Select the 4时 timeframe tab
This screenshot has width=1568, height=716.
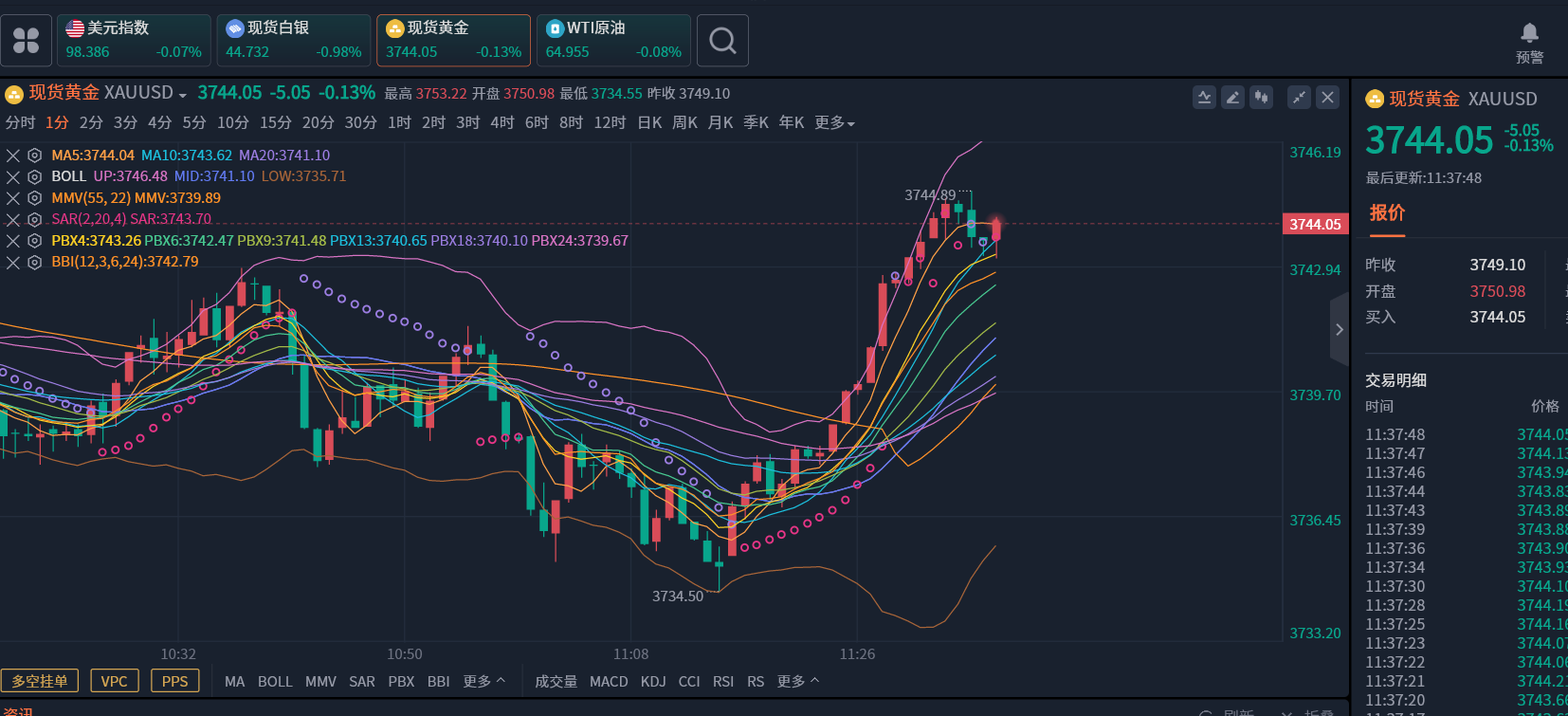pyautogui.click(x=502, y=123)
